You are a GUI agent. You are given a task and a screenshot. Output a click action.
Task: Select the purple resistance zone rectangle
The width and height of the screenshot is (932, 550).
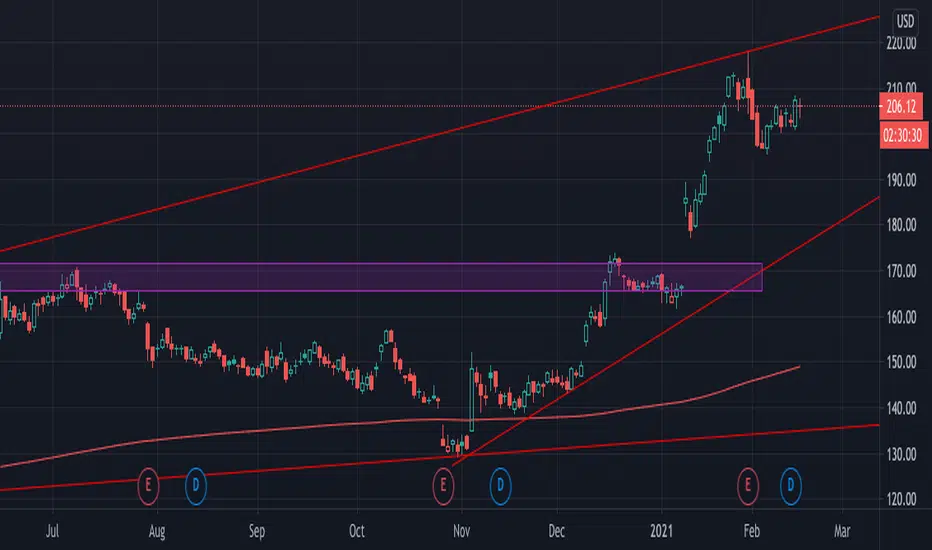[x=380, y=277]
